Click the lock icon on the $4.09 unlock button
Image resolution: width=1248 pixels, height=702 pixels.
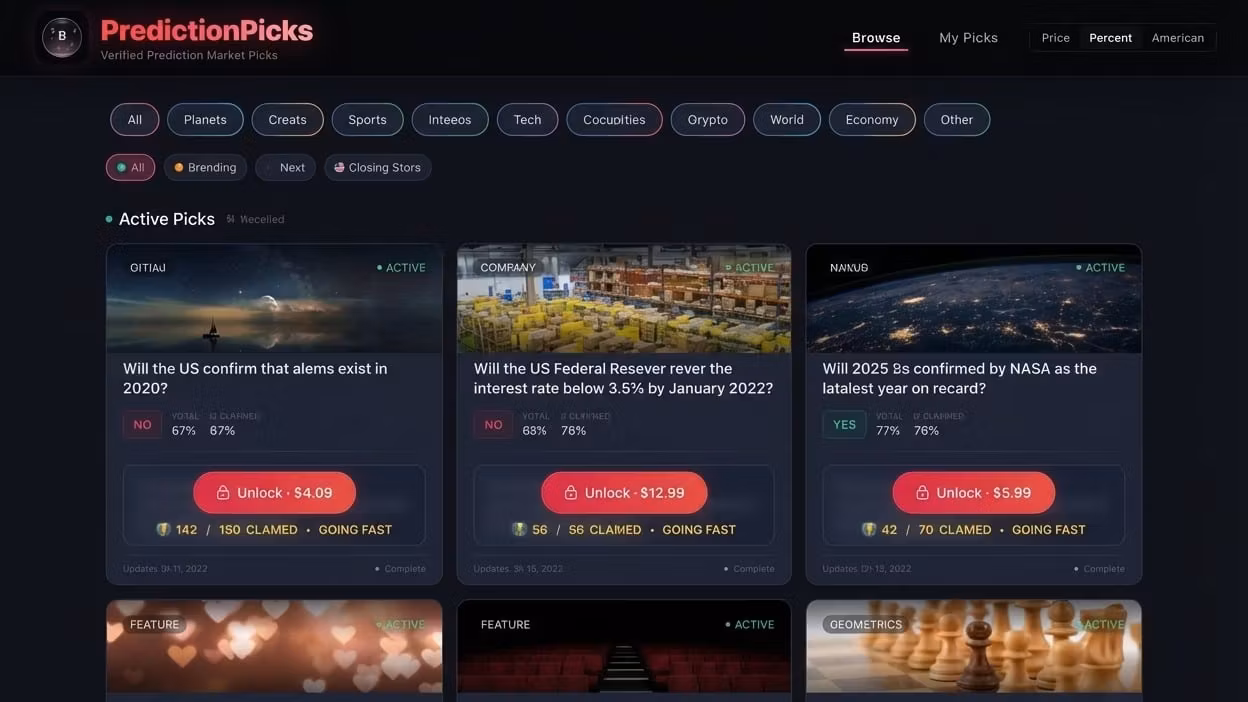(x=222, y=493)
